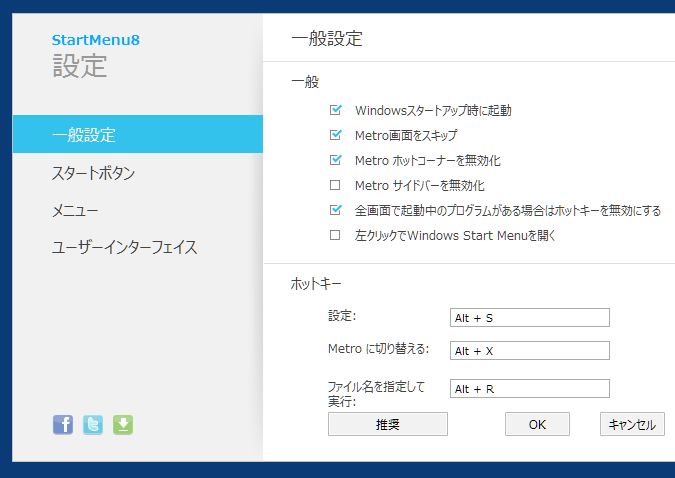Screen dimensions: 675x478
Task: Toggle Windowsスタートアップ時に起動 checkbox
Action: click(x=335, y=110)
